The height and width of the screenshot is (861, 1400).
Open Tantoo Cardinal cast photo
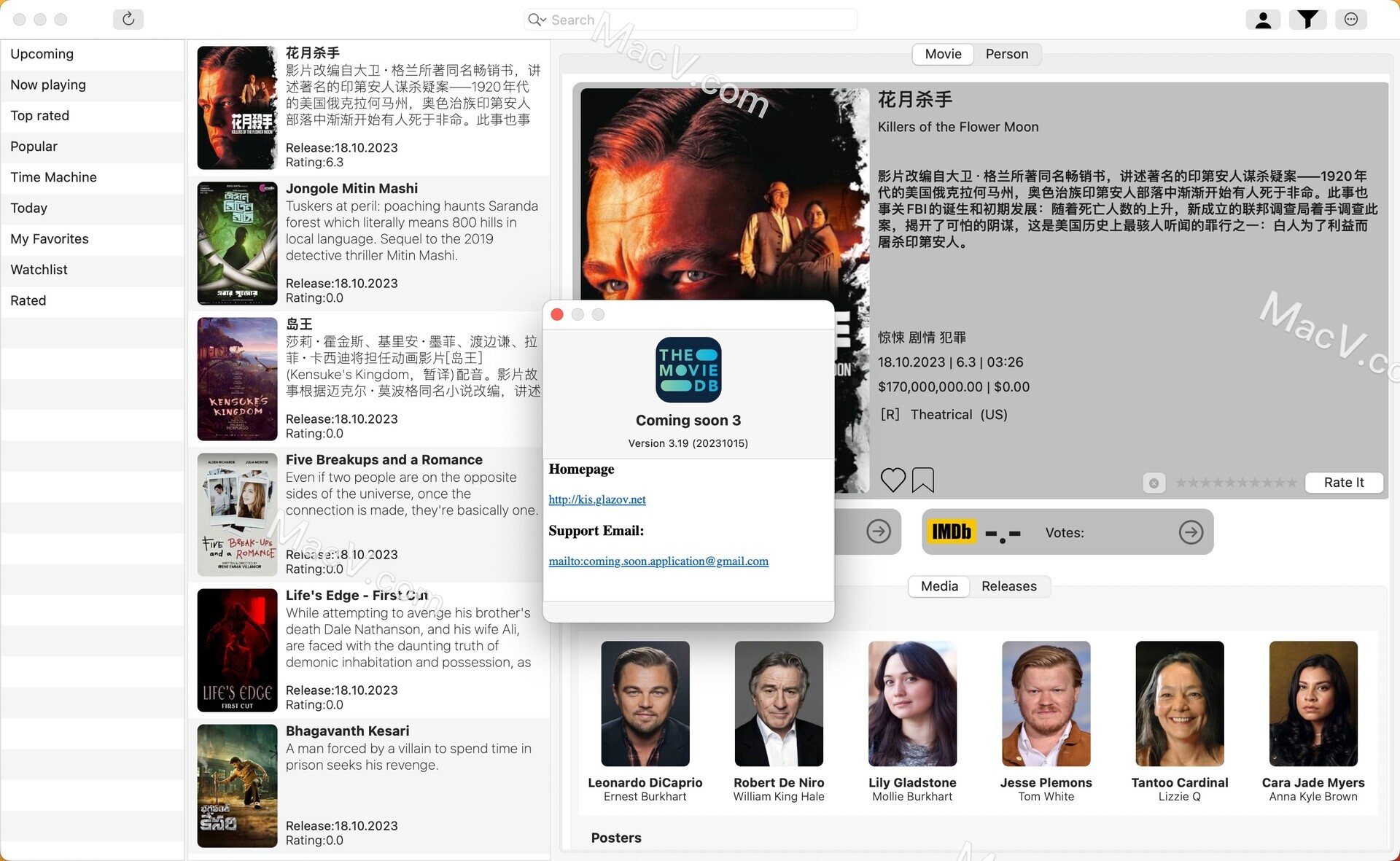pos(1179,704)
